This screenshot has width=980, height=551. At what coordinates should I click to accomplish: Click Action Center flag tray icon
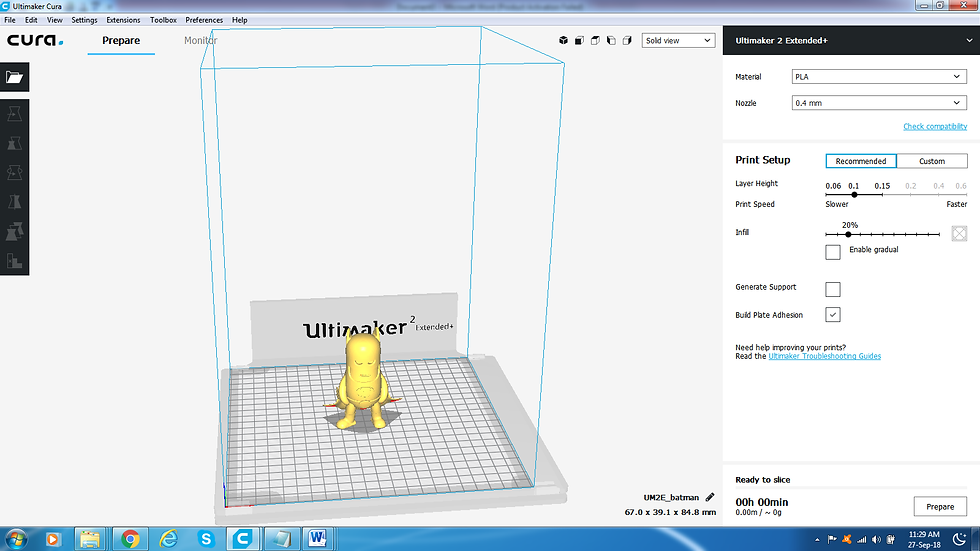click(832, 539)
